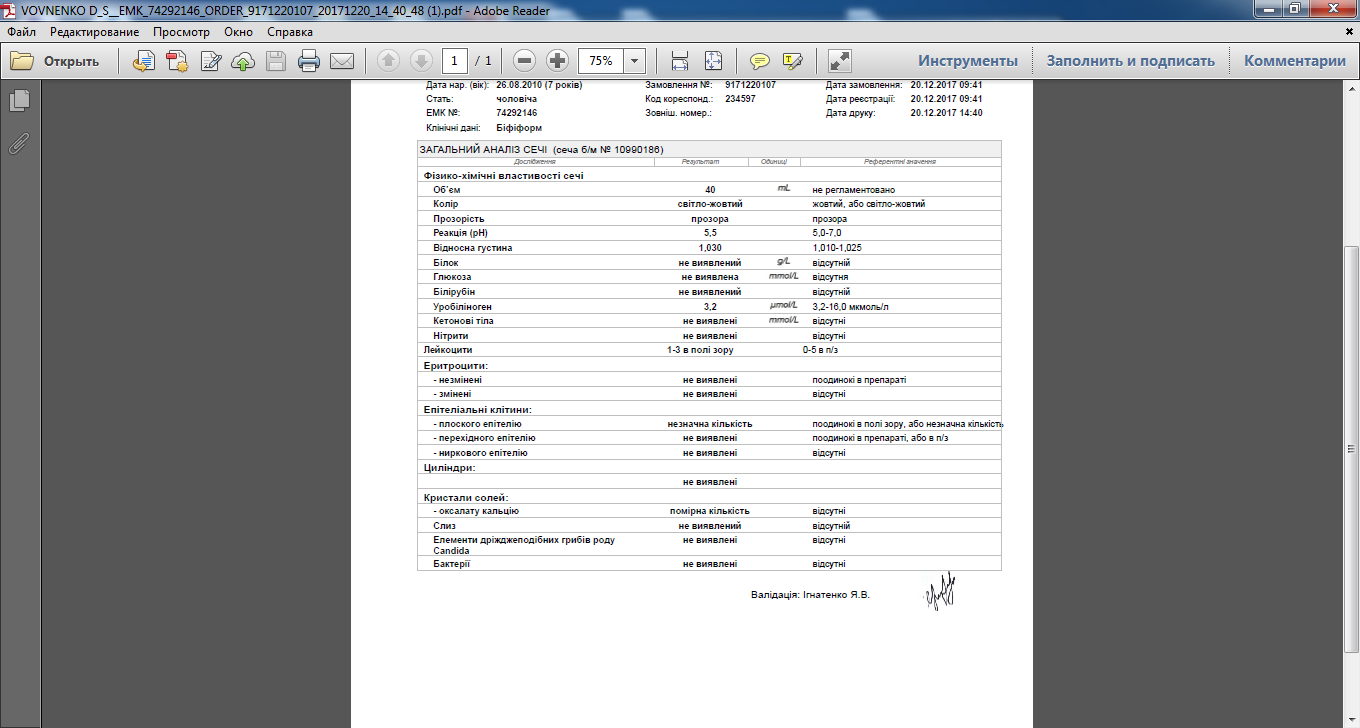The width and height of the screenshot is (1360, 728).
Task: Switch to read mode expand icon
Action: (x=840, y=61)
